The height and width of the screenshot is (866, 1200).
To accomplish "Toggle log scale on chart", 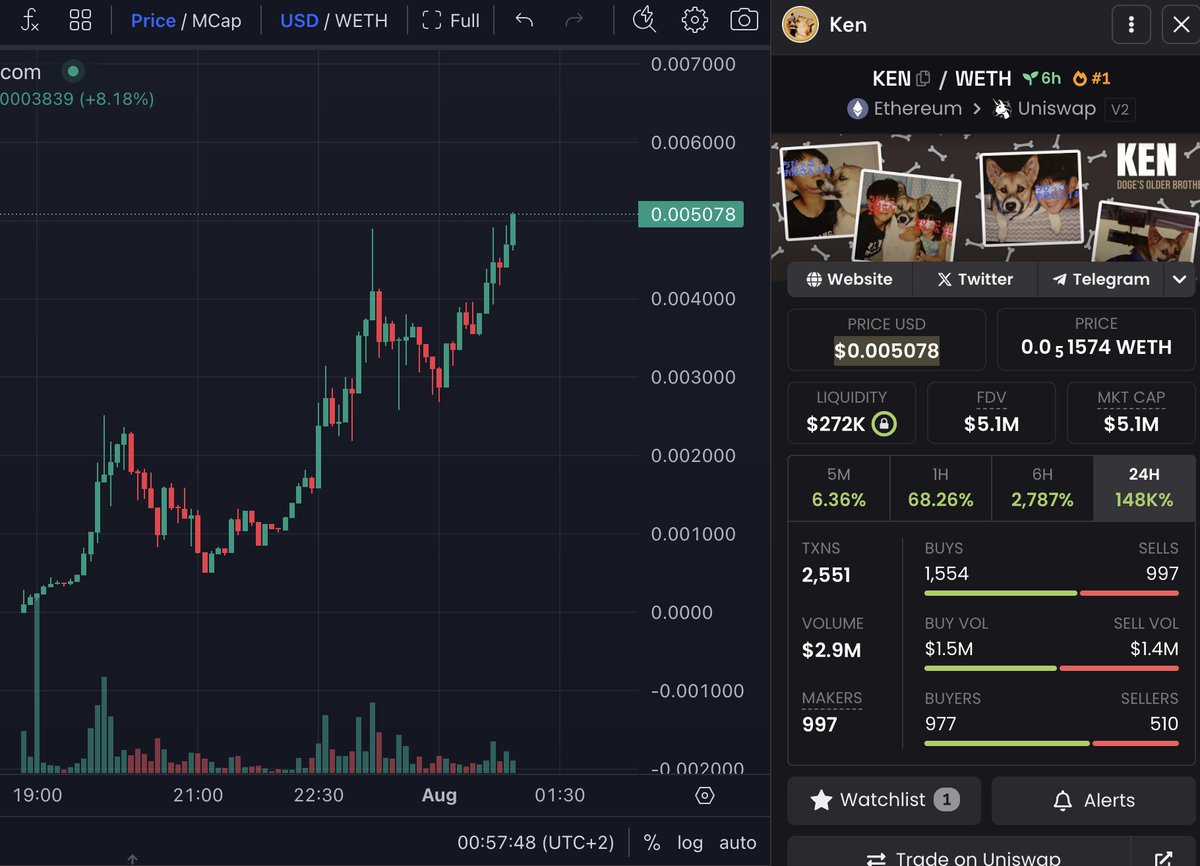I will pos(690,842).
